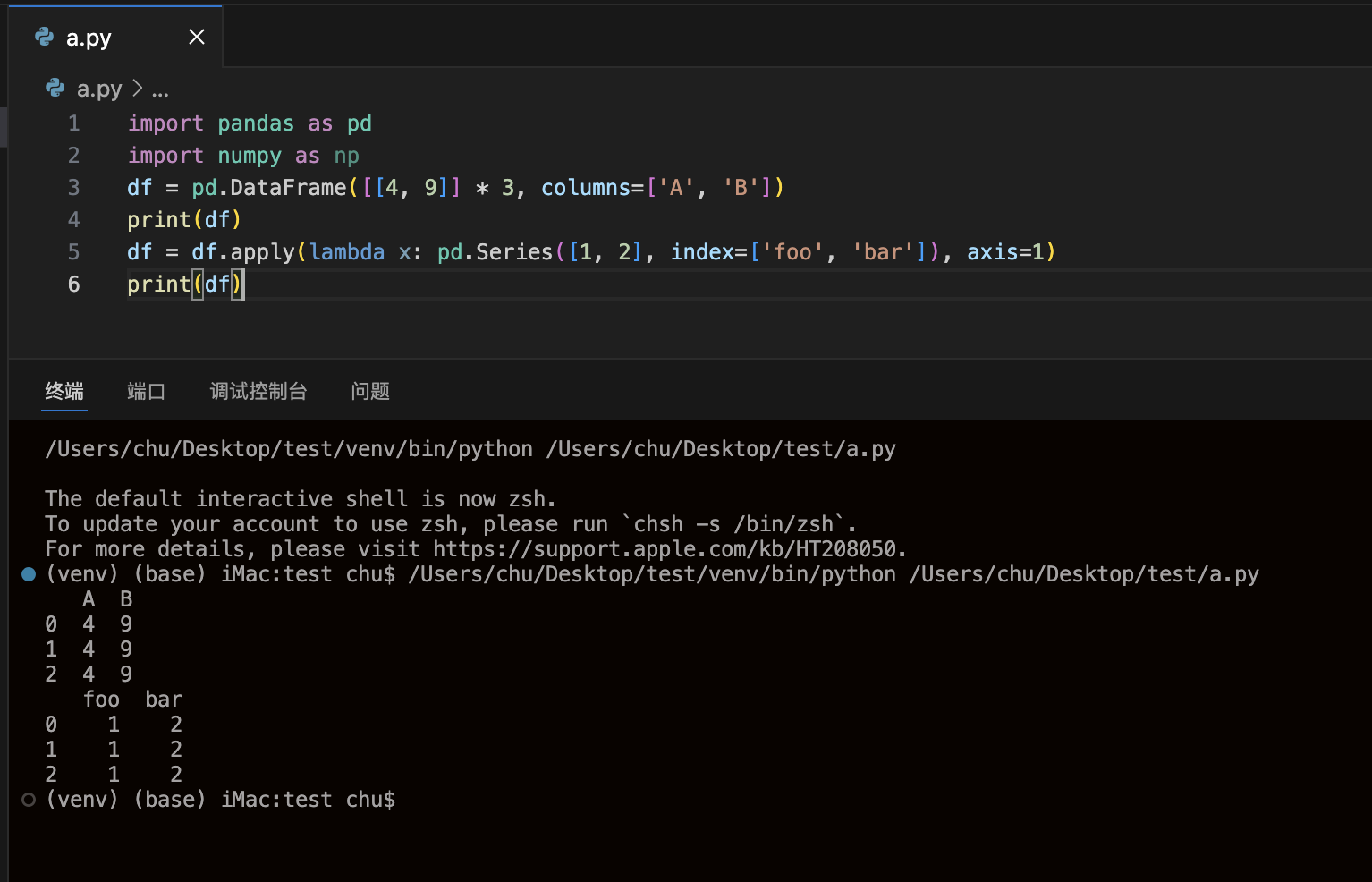Close the a.py editor tab
The image size is (1372, 882).
pyautogui.click(x=197, y=37)
